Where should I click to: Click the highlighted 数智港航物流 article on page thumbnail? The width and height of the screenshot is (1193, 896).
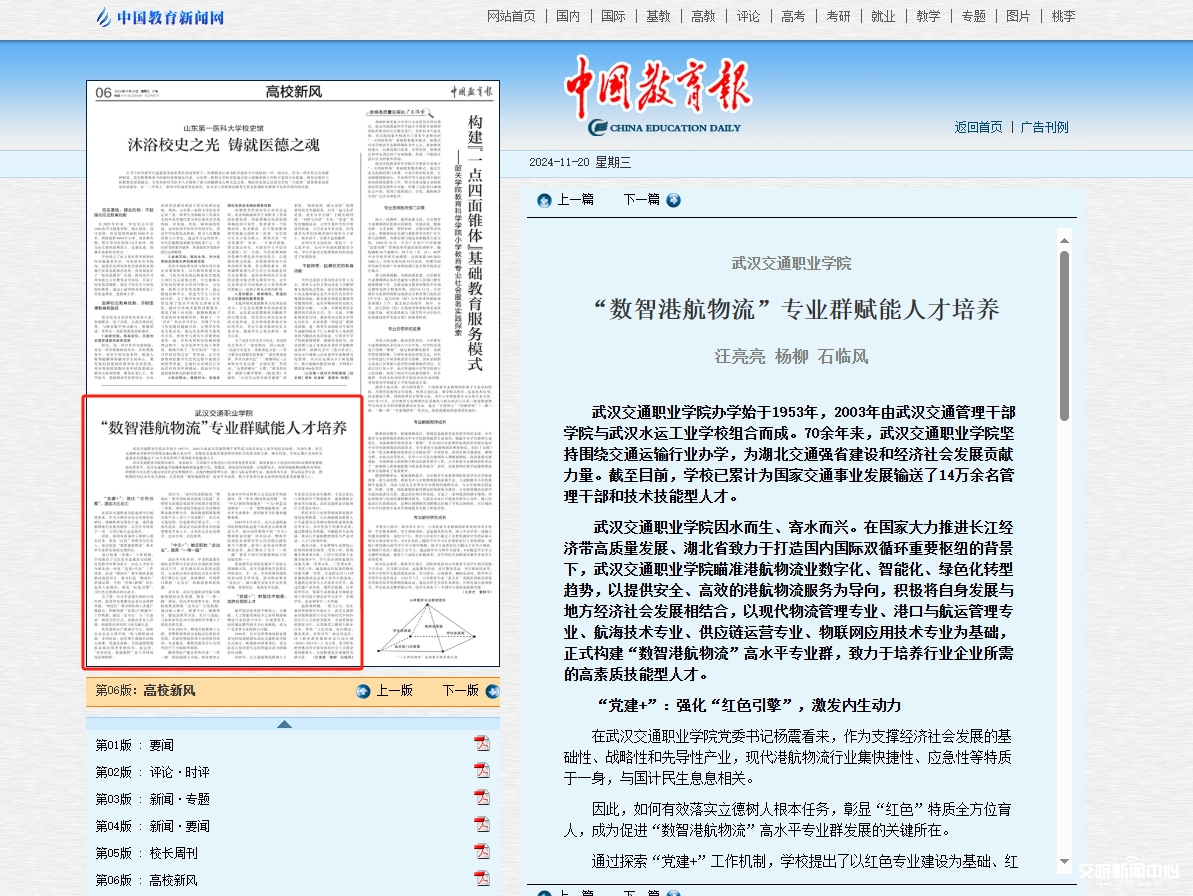(223, 528)
